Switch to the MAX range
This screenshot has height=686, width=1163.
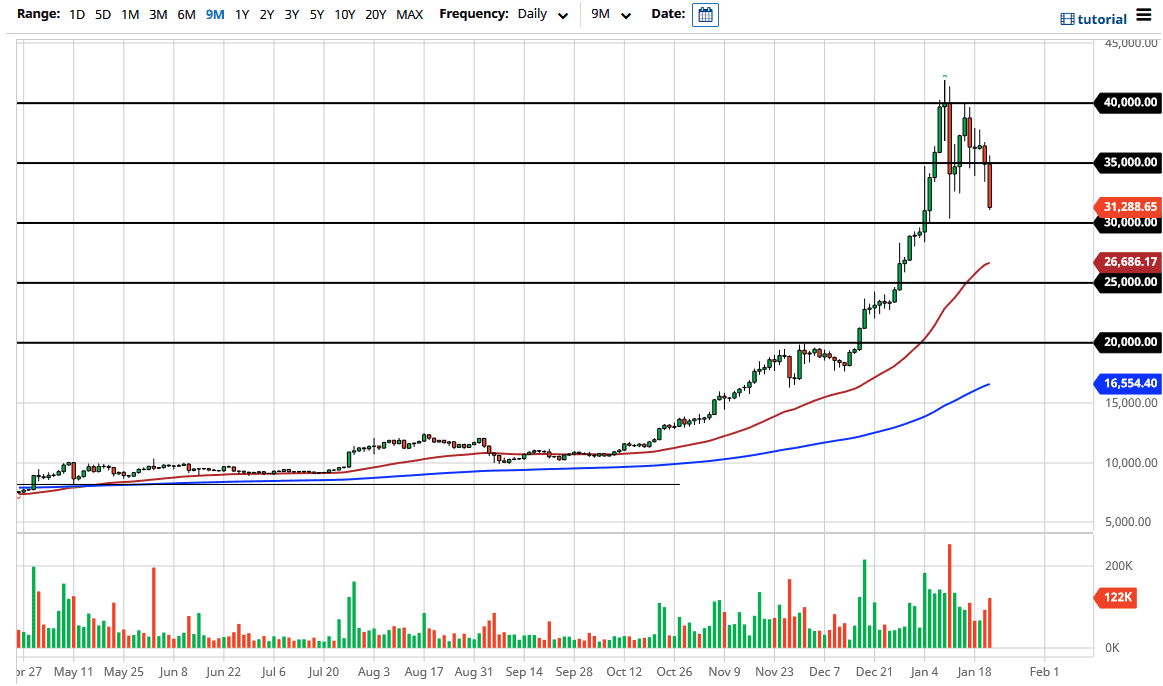point(409,15)
